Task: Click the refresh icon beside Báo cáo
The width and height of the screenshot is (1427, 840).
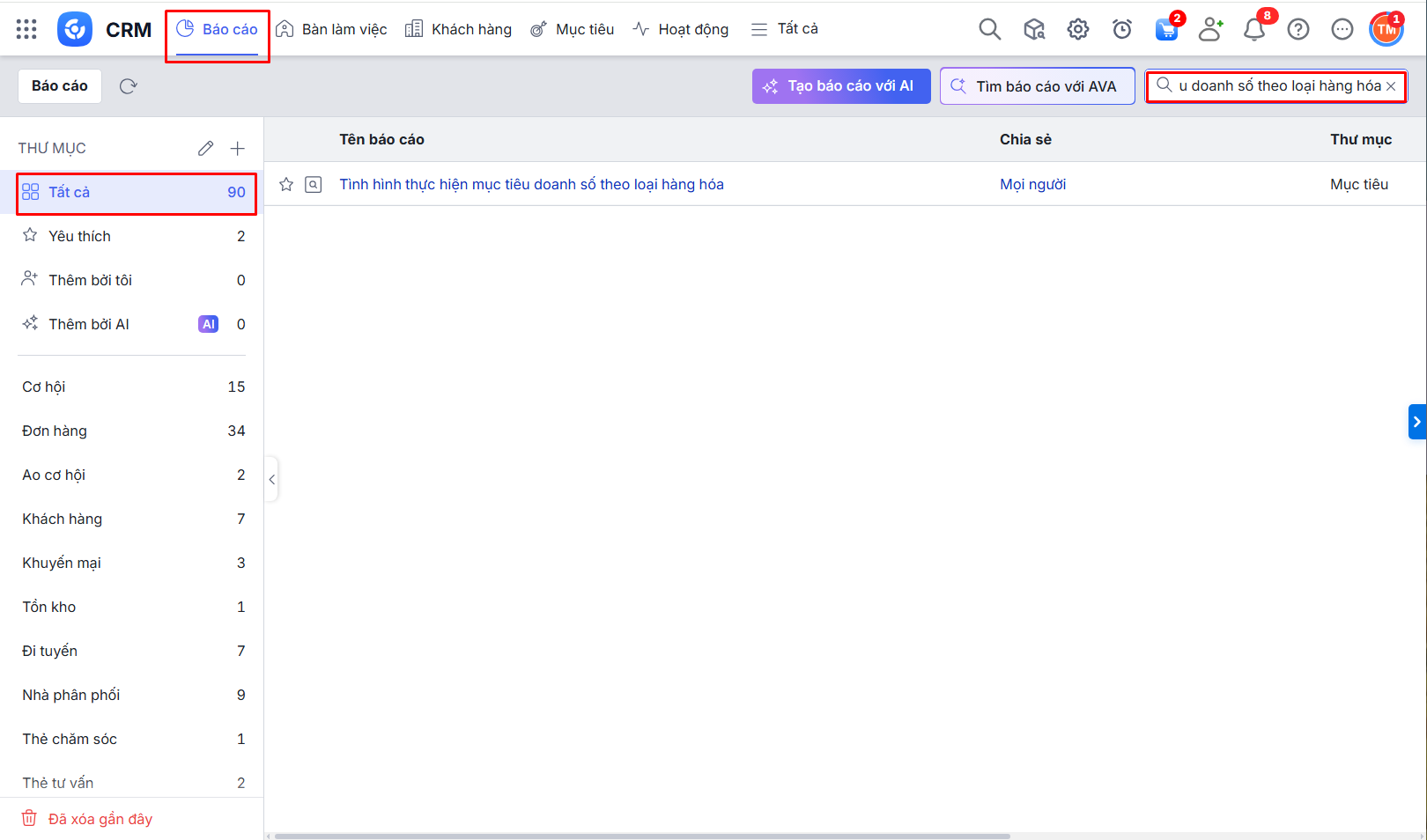Action: point(129,86)
